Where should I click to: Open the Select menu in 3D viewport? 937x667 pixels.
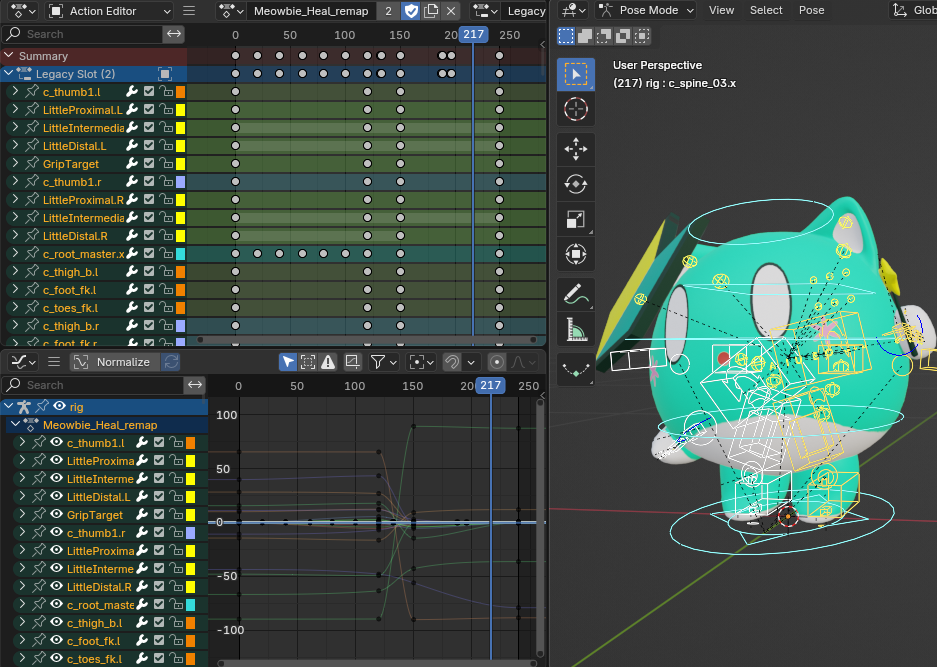(766, 10)
